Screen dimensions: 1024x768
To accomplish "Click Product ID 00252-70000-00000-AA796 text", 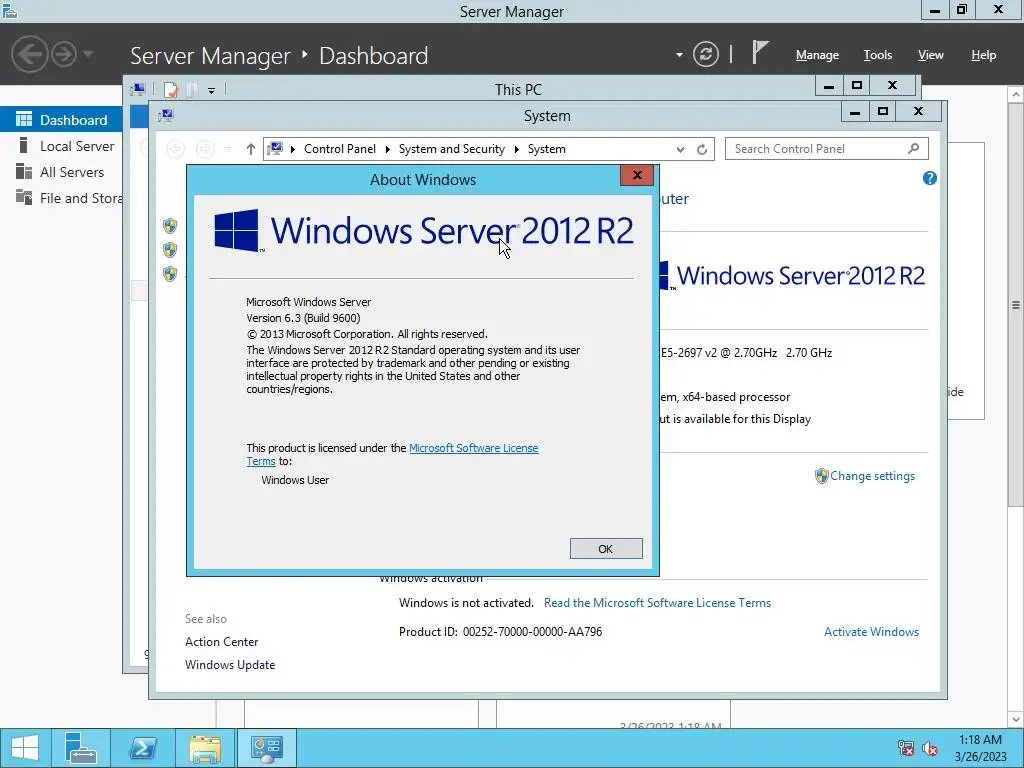I will (x=500, y=632).
